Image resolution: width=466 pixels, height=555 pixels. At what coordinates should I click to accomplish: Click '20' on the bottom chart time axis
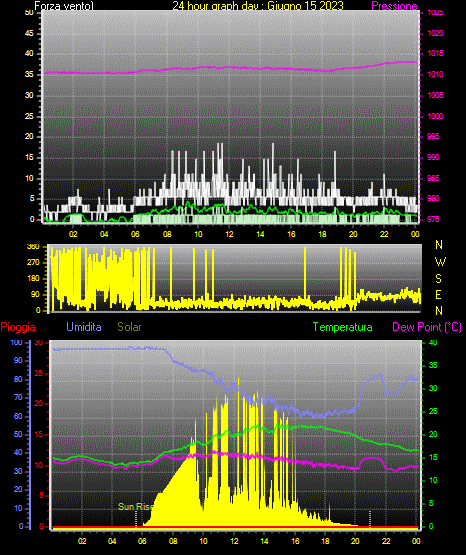point(355,541)
